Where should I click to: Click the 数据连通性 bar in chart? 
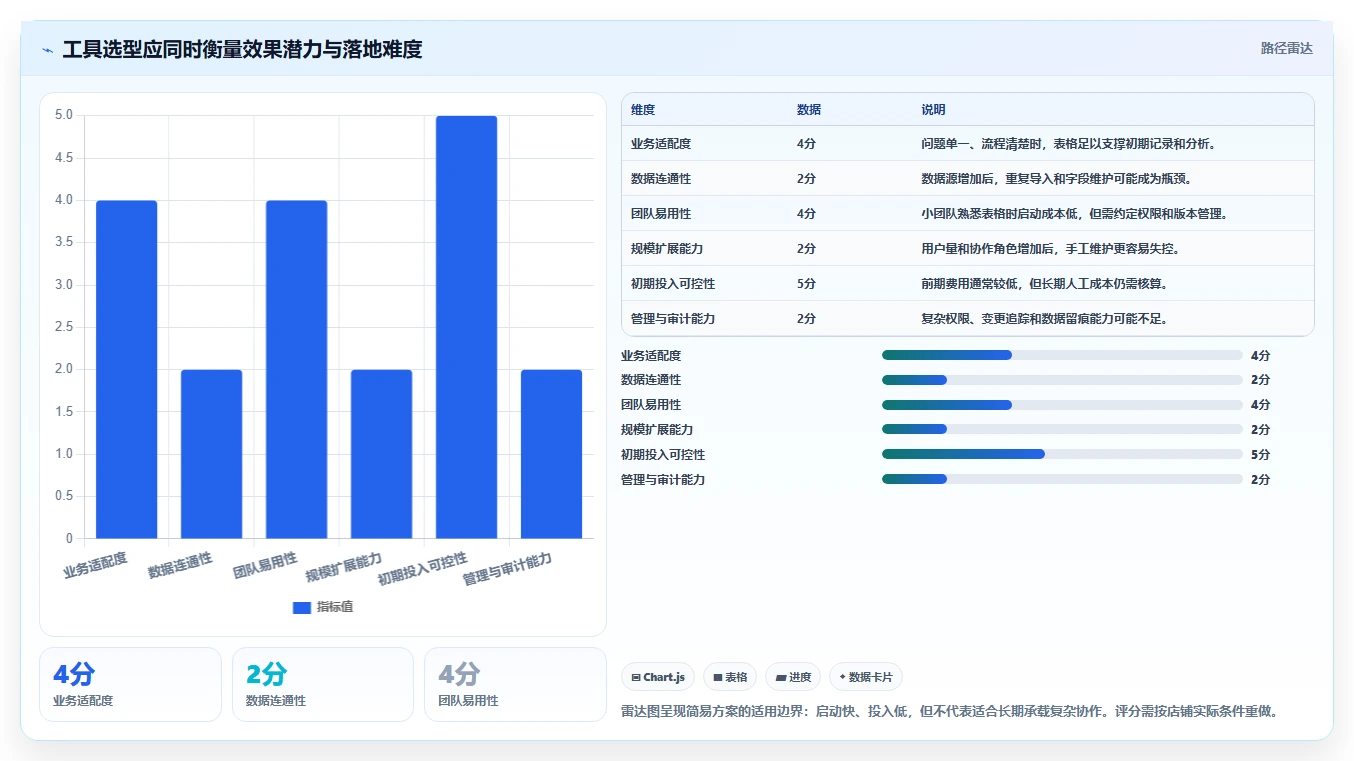[x=212, y=454]
